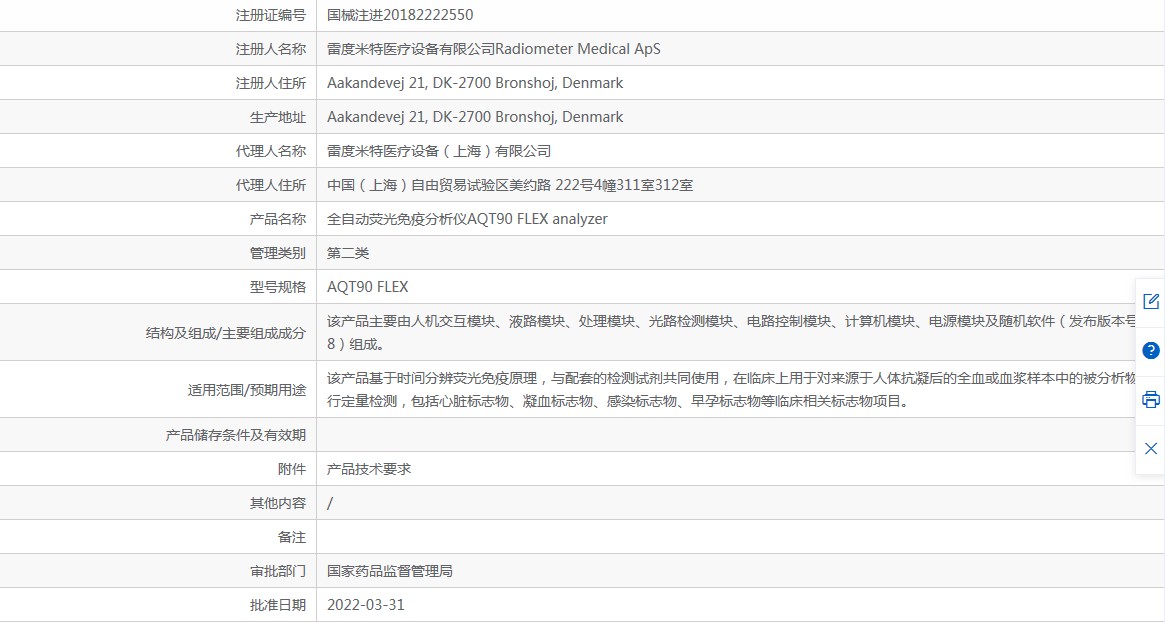Click the 产品储存条件及有效期 label
This screenshot has width=1165, height=622.
(236, 435)
